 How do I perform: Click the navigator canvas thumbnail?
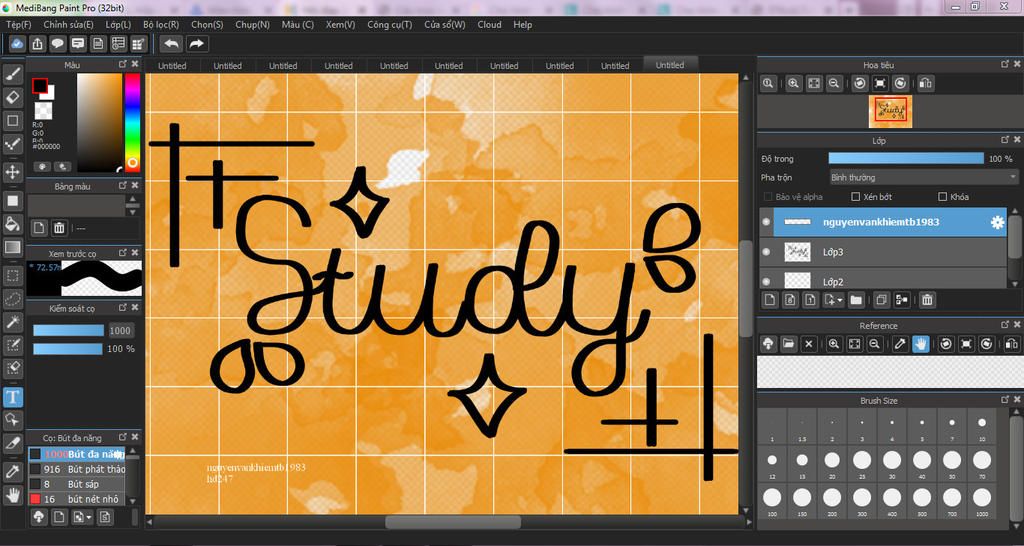click(x=890, y=111)
